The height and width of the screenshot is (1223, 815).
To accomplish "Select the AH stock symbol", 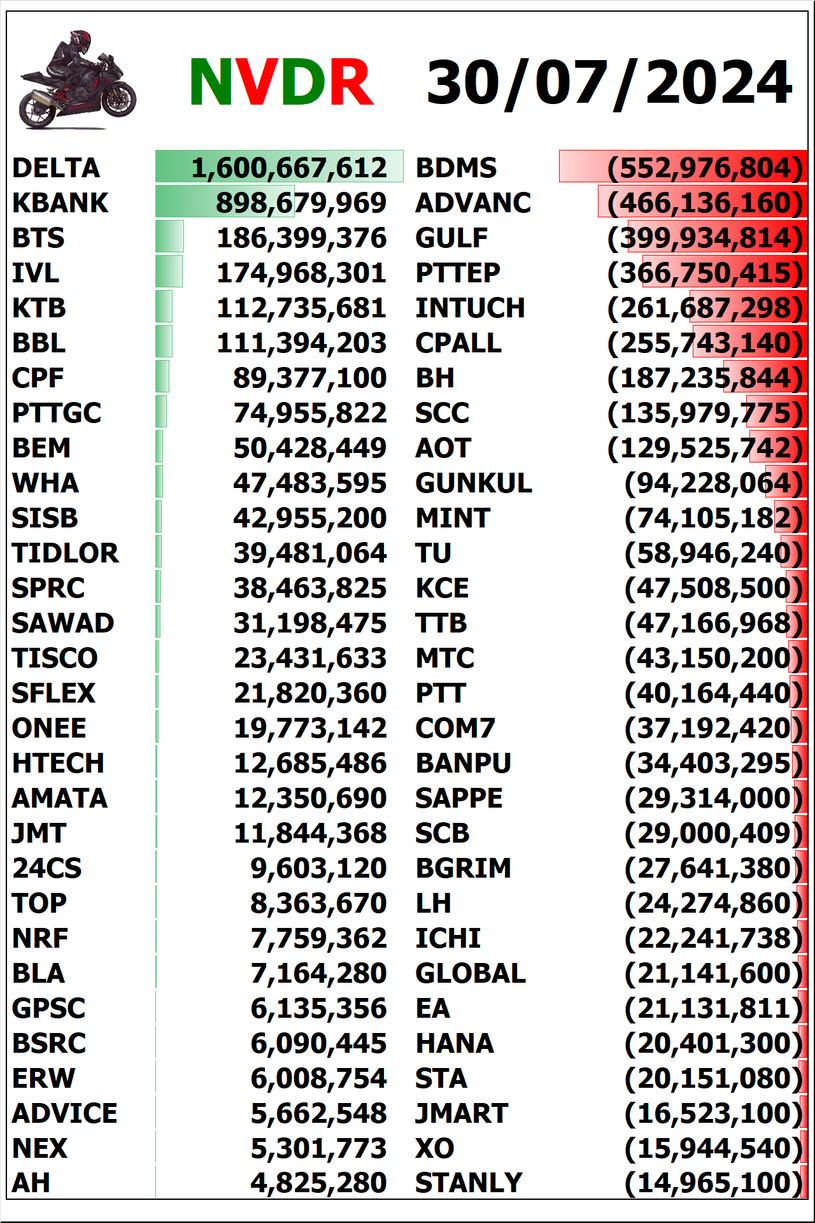I will [x=31, y=1183].
